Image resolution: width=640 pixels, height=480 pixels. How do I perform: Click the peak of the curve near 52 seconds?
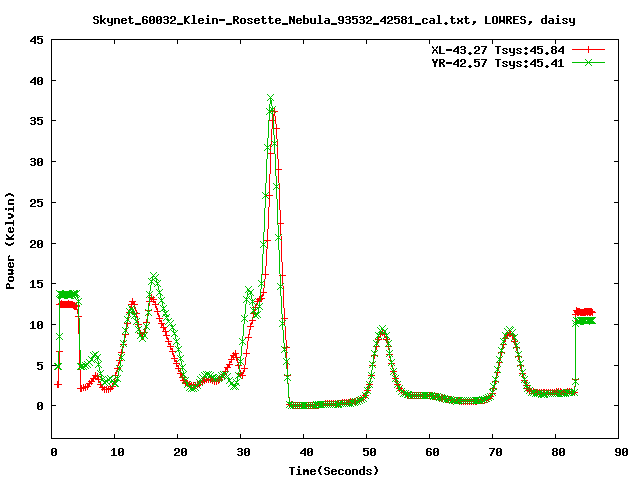(382, 330)
